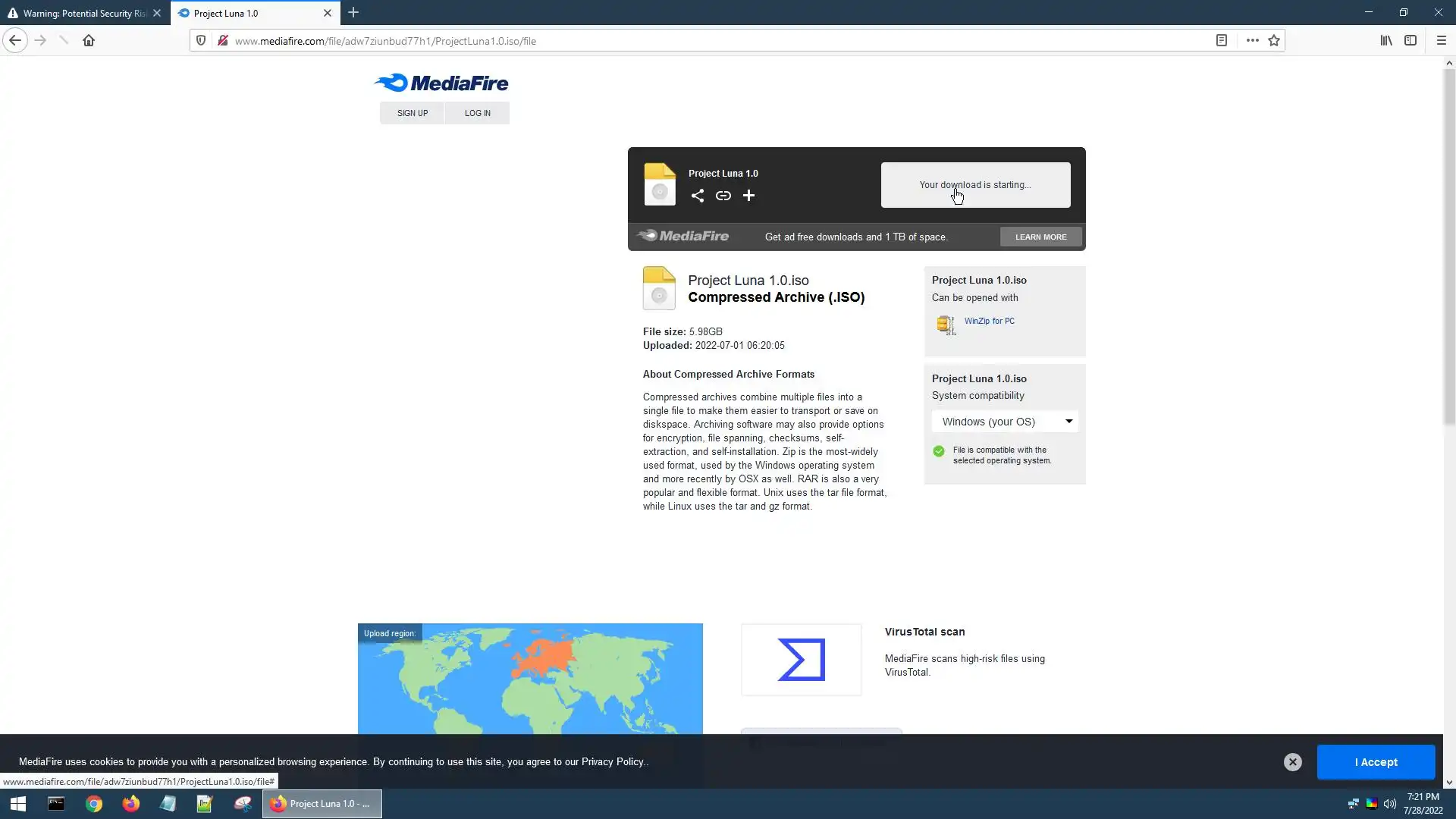Click the I Accept cookies button
Screen dimensions: 1456x819
(x=1375, y=762)
